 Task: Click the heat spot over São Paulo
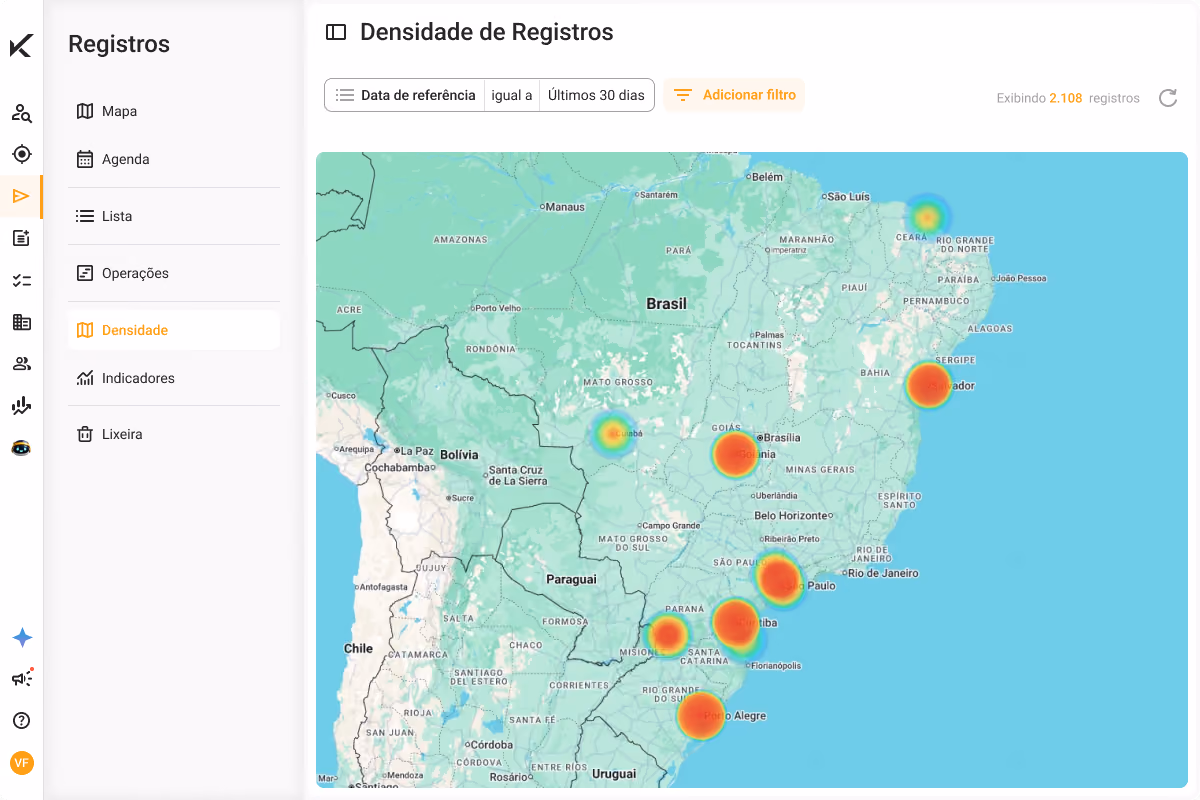tap(779, 580)
